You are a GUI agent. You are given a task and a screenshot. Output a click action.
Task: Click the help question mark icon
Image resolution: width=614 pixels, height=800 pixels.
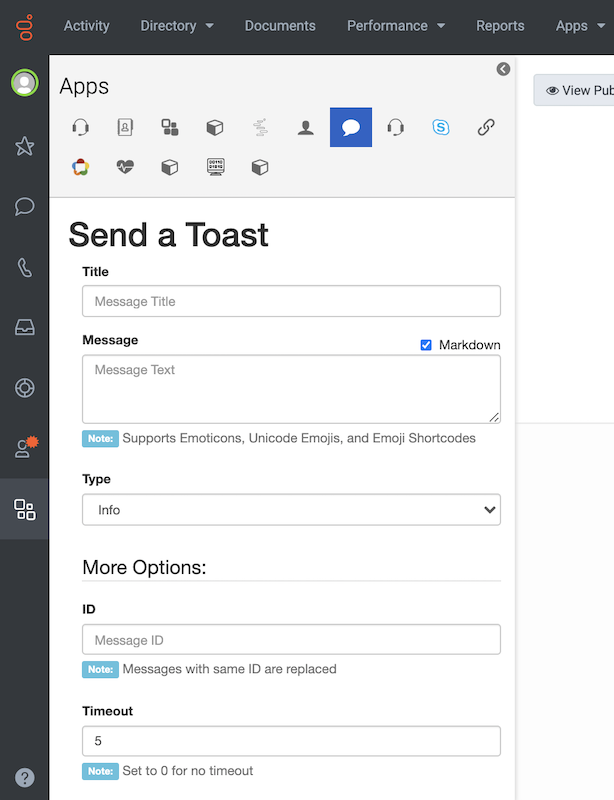24,777
